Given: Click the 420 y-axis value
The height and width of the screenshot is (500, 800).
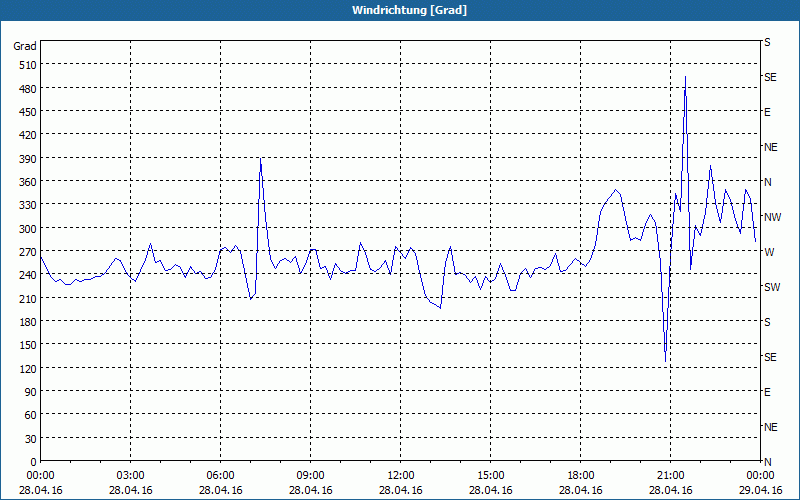Looking at the screenshot, I should 28,135.
